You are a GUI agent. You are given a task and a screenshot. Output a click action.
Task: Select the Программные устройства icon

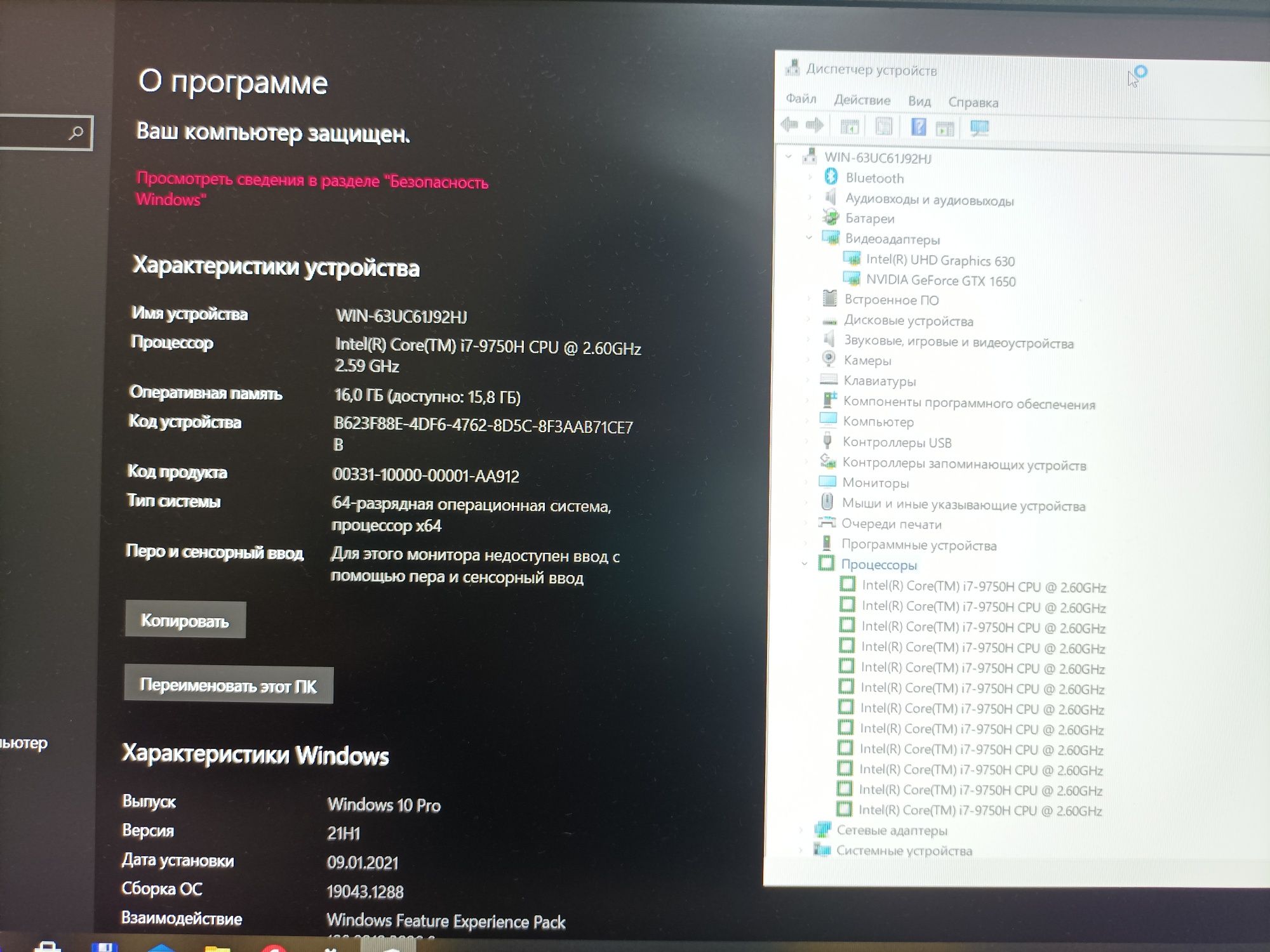826,543
